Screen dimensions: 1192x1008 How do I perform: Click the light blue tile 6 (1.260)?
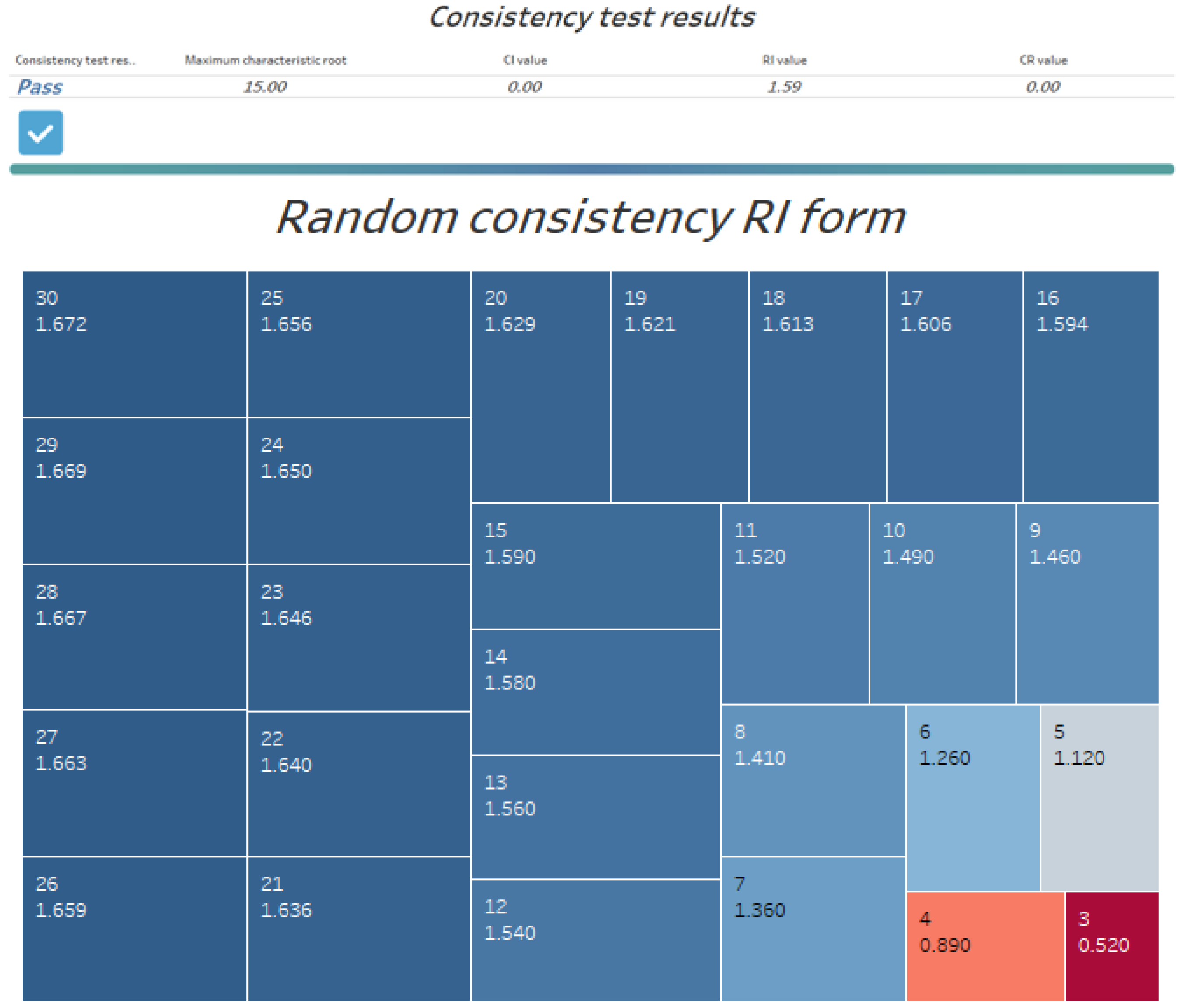tap(972, 798)
